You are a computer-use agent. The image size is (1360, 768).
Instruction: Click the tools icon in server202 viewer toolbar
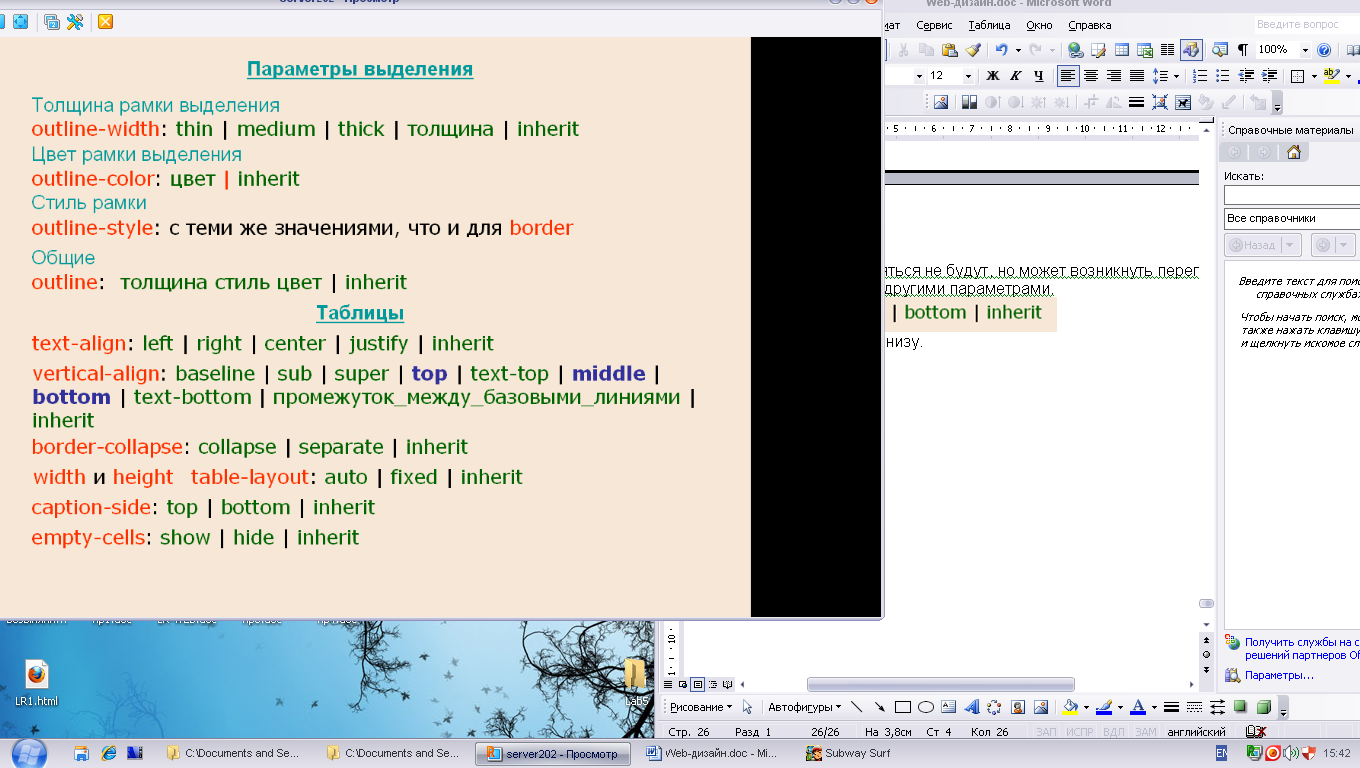point(75,21)
